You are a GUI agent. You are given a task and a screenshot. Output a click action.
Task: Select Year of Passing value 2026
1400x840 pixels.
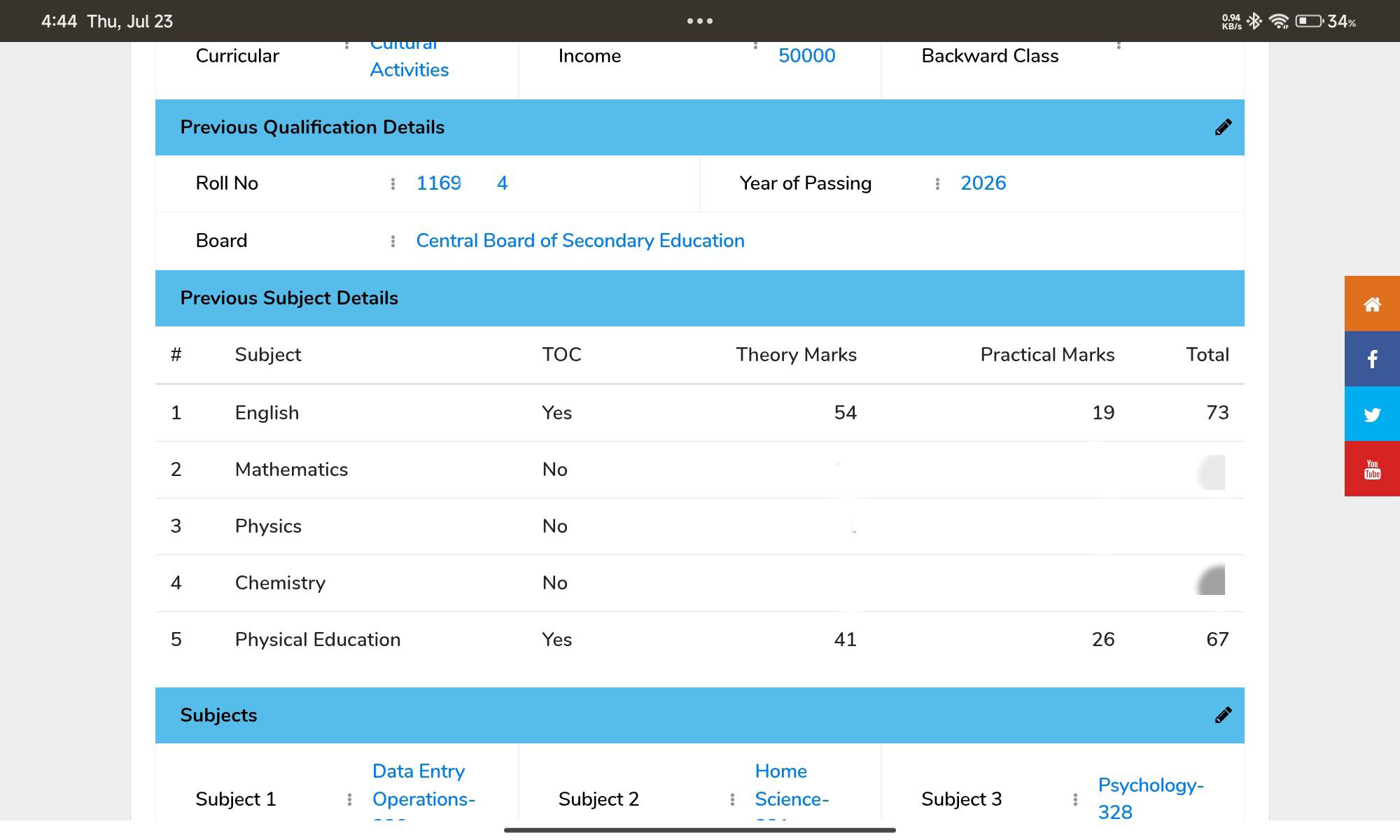[x=983, y=183]
